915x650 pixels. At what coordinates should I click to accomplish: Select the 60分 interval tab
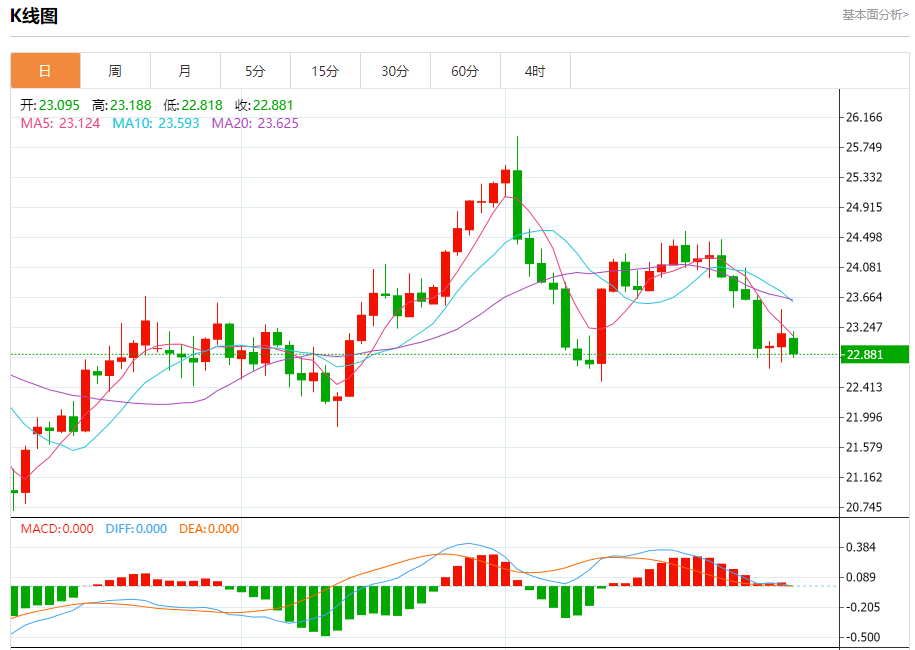(x=465, y=71)
